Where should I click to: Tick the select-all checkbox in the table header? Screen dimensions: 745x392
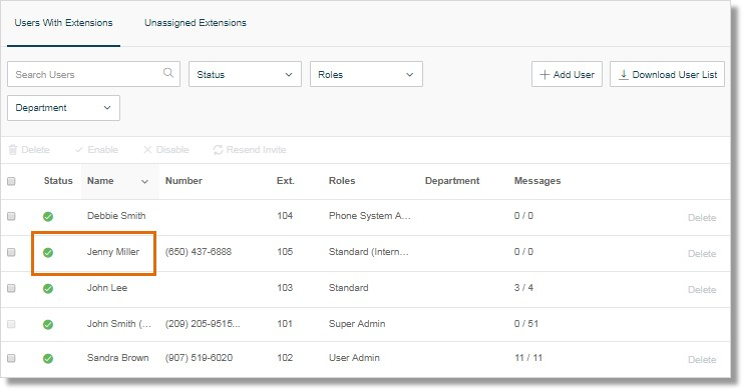point(11,181)
